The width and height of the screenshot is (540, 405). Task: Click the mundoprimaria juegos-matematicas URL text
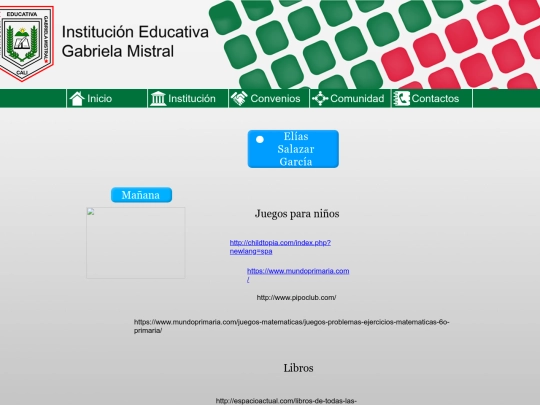coord(292,326)
